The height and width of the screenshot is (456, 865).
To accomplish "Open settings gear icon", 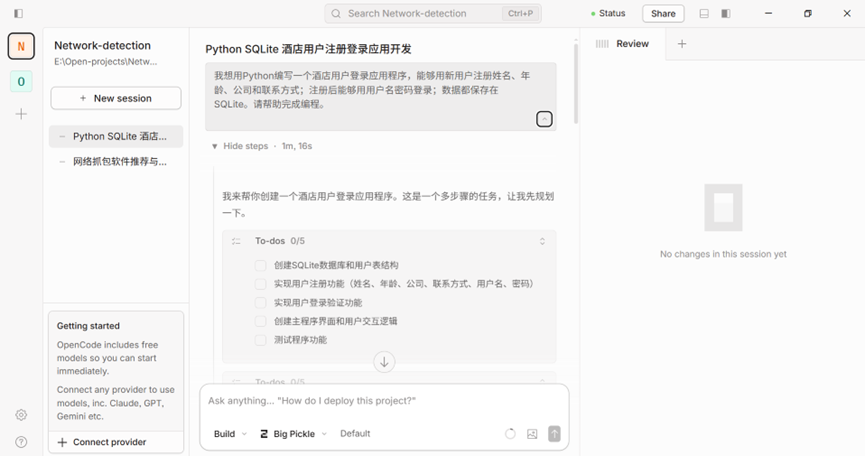I will point(21,415).
